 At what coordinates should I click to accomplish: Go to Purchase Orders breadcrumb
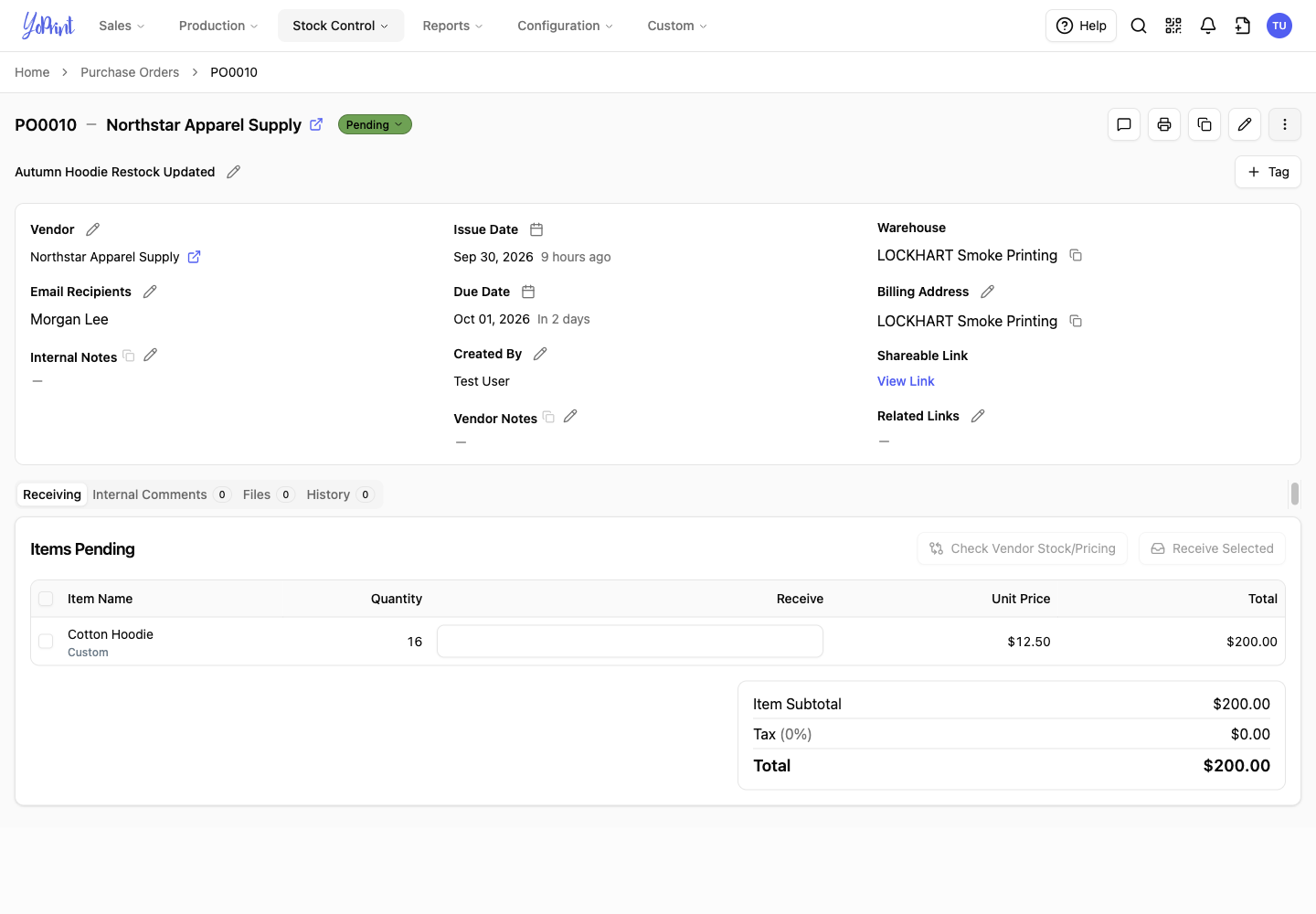(130, 72)
